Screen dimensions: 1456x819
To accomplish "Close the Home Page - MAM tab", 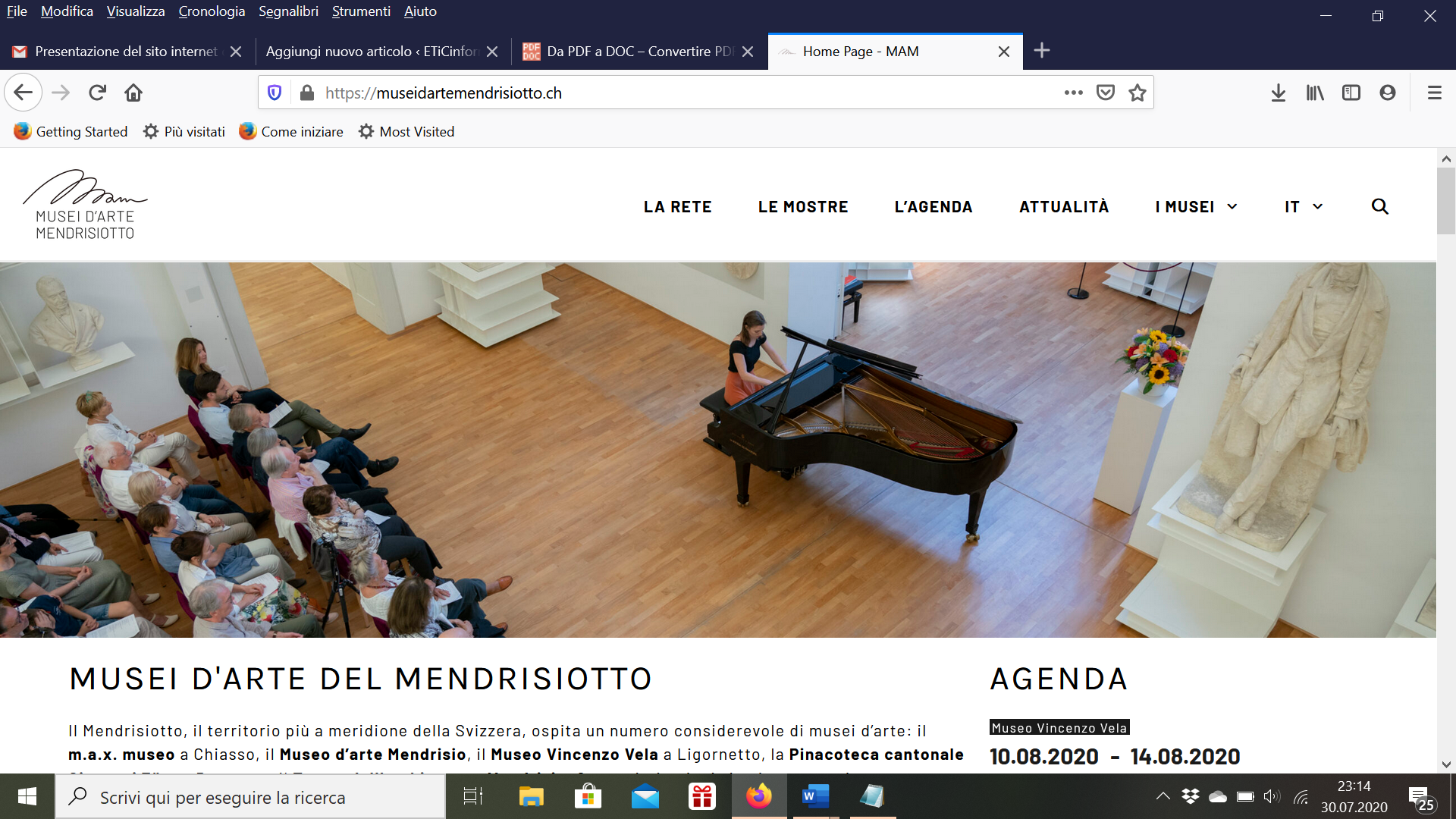I will 1004,52.
